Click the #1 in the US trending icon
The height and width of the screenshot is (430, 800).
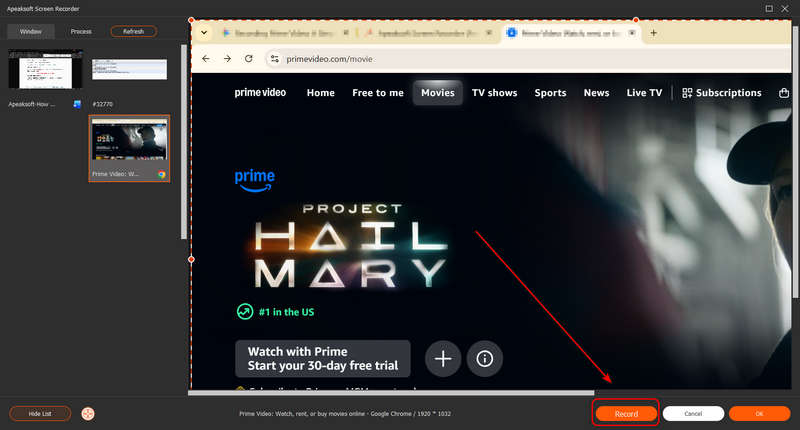[x=245, y=311]
